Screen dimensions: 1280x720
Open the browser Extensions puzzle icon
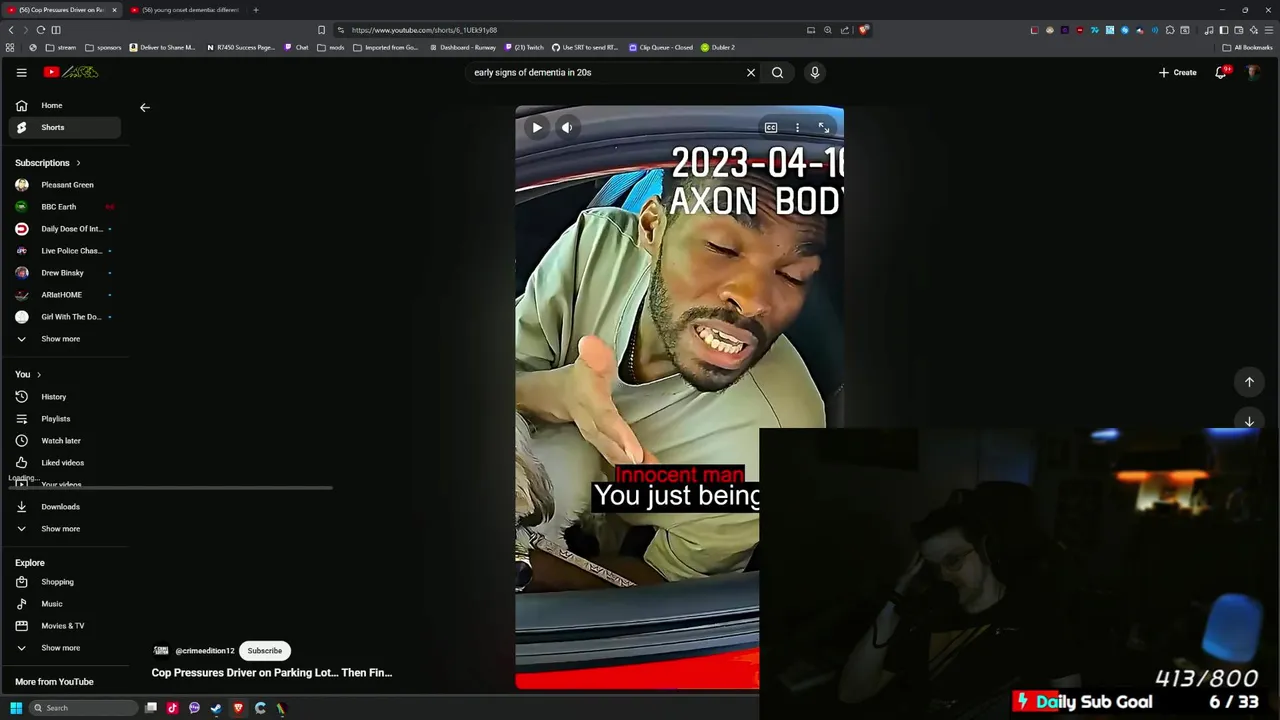[x=1170, y=30]
